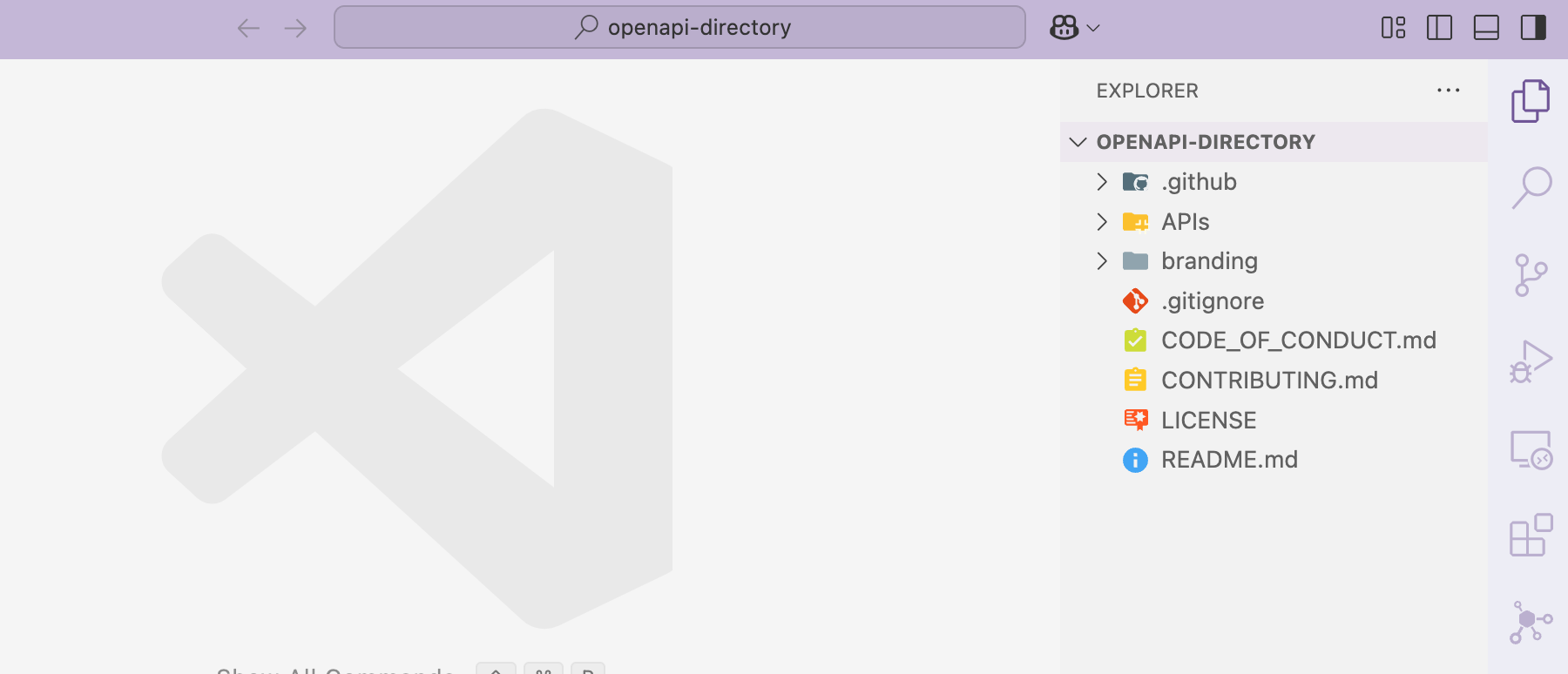Image resolution: width=1568 pixels, height=674 pixels.
Task: Select the branding folder name
Action: [x=1209, y=260]
